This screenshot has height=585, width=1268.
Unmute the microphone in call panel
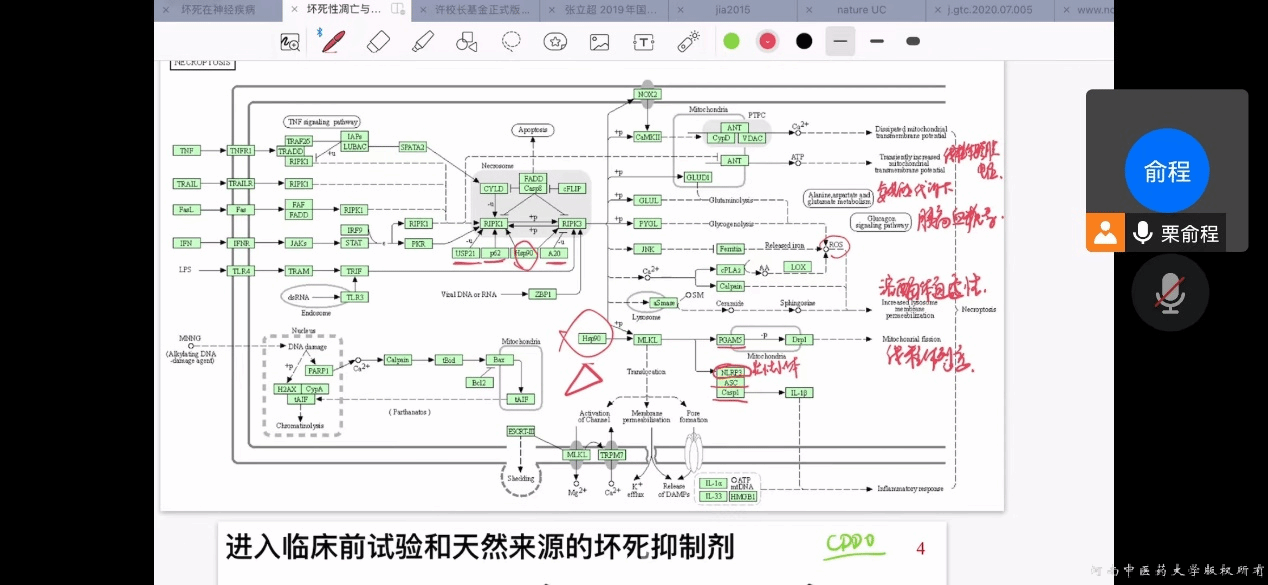point(1170,293)
